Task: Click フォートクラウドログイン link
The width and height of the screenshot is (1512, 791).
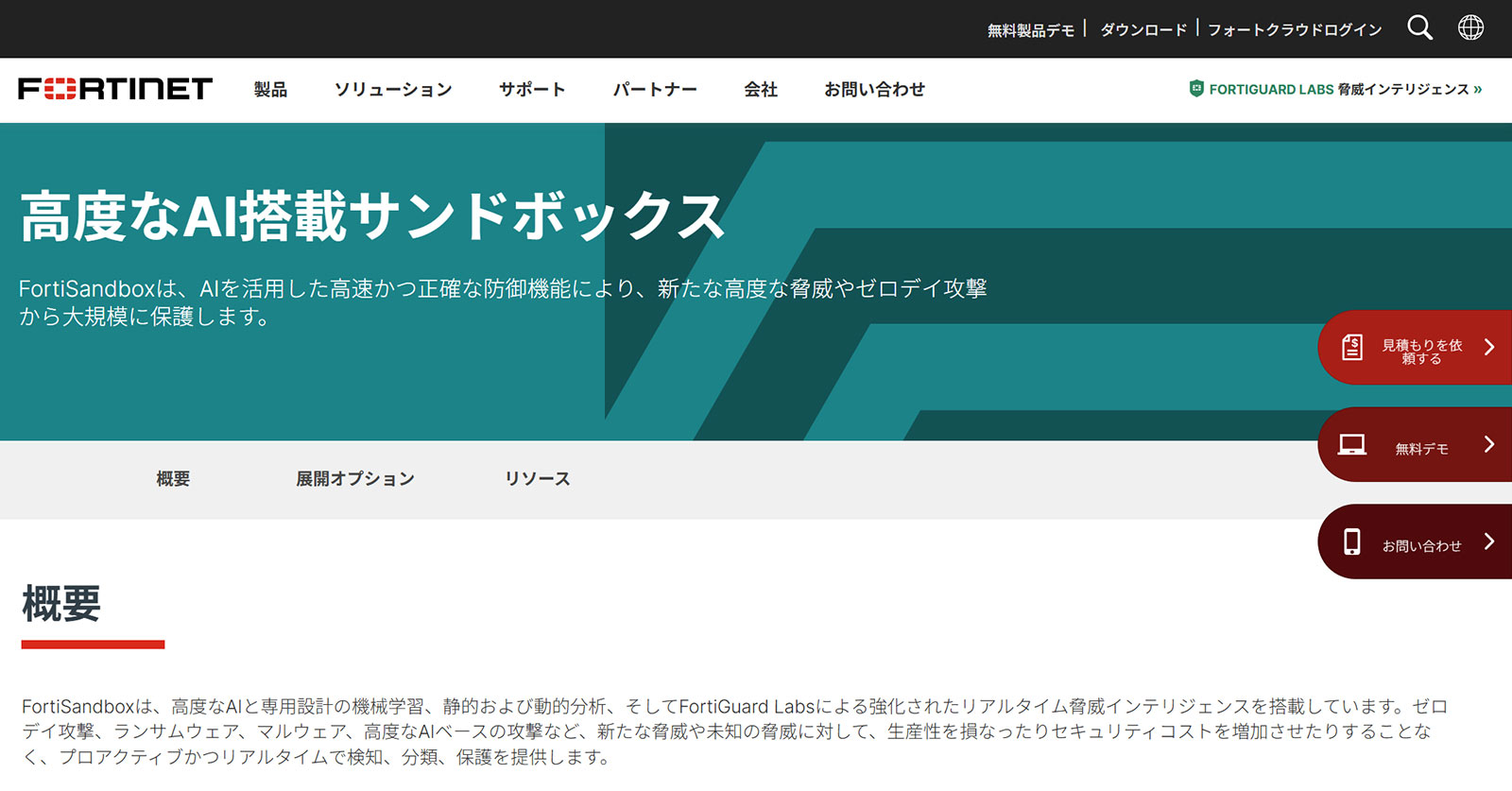Action: pos(1295,30)
